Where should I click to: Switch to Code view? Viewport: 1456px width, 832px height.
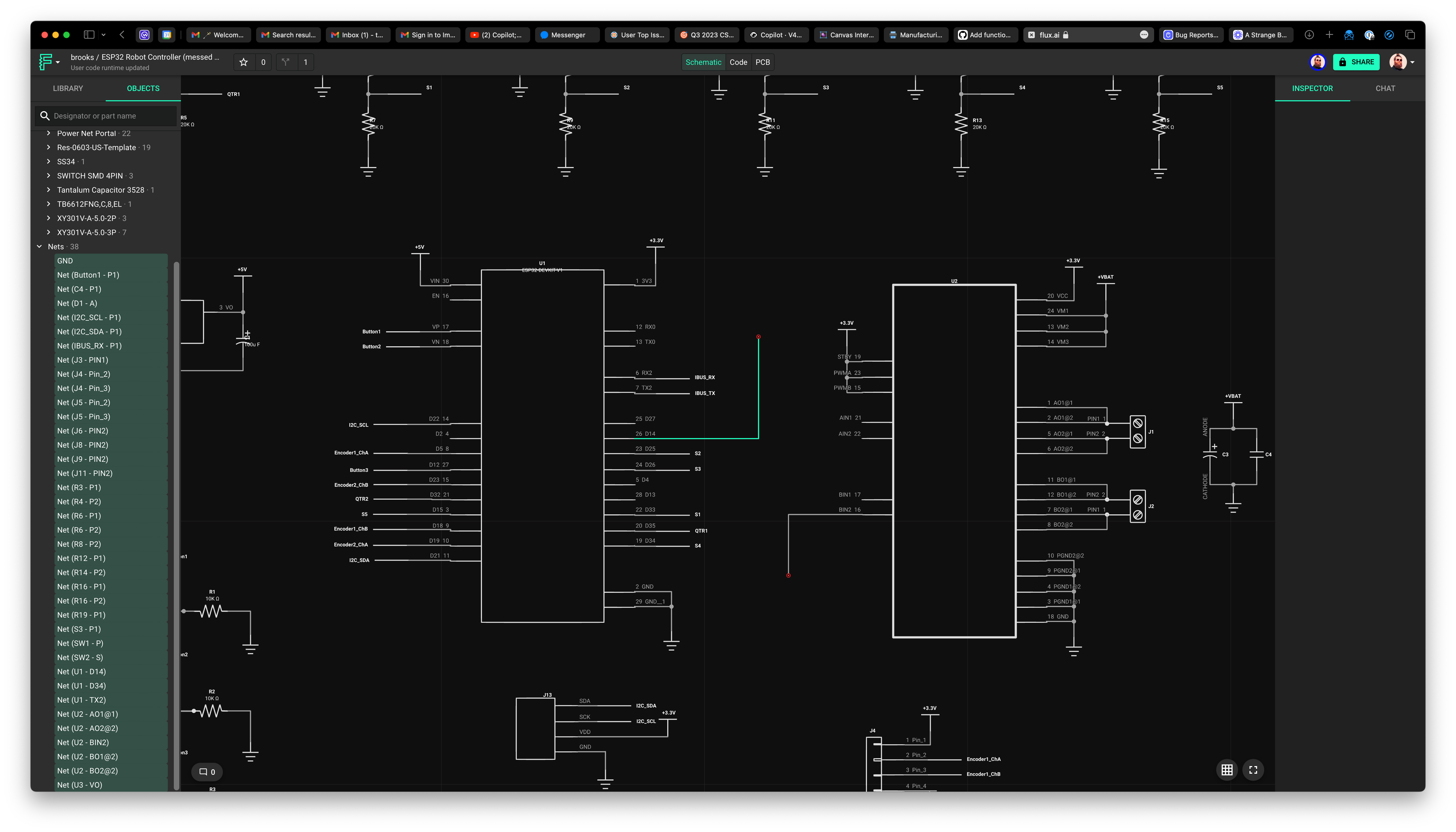(738, 62)
